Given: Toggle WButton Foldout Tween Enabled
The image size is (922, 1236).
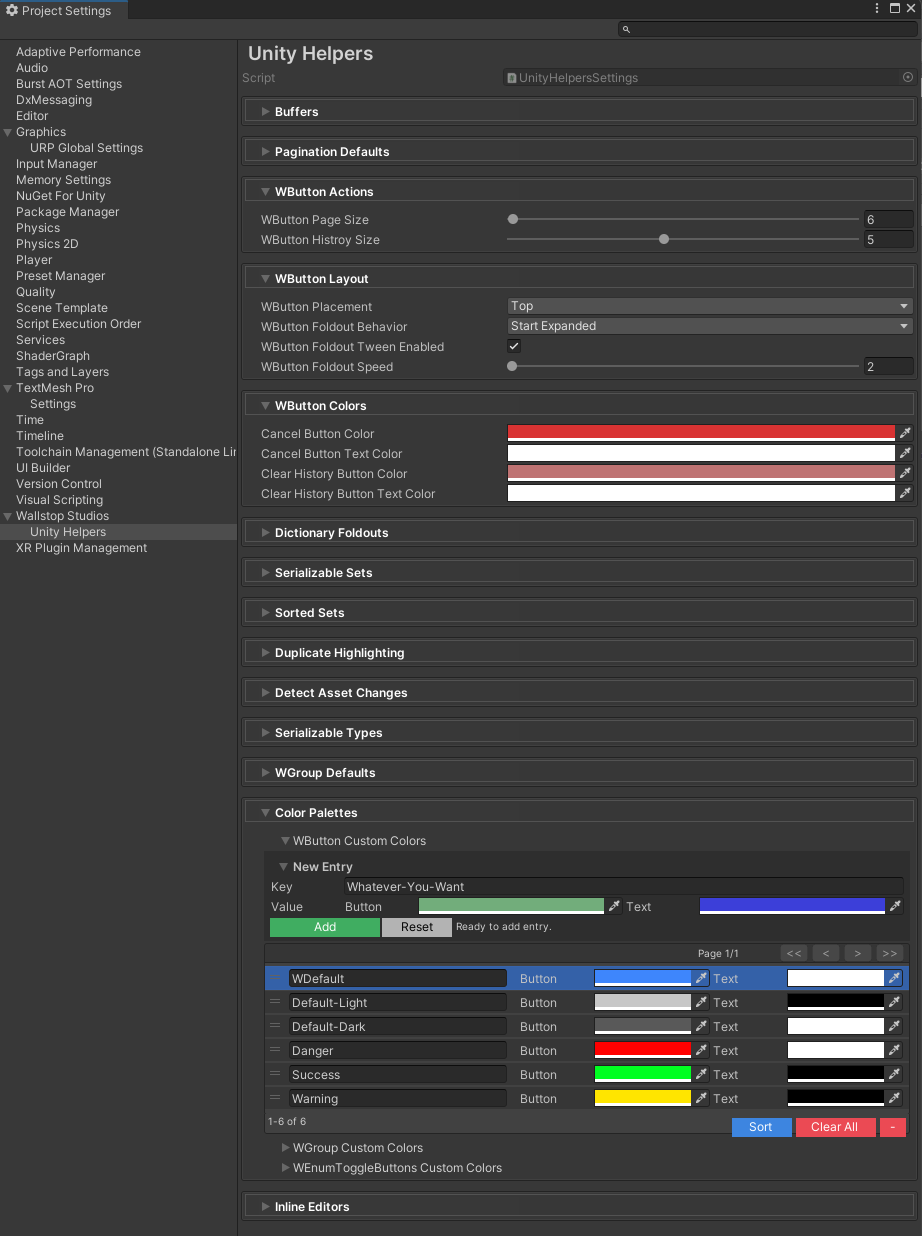Looking at the screenshot, I should (x=513, y=346).
